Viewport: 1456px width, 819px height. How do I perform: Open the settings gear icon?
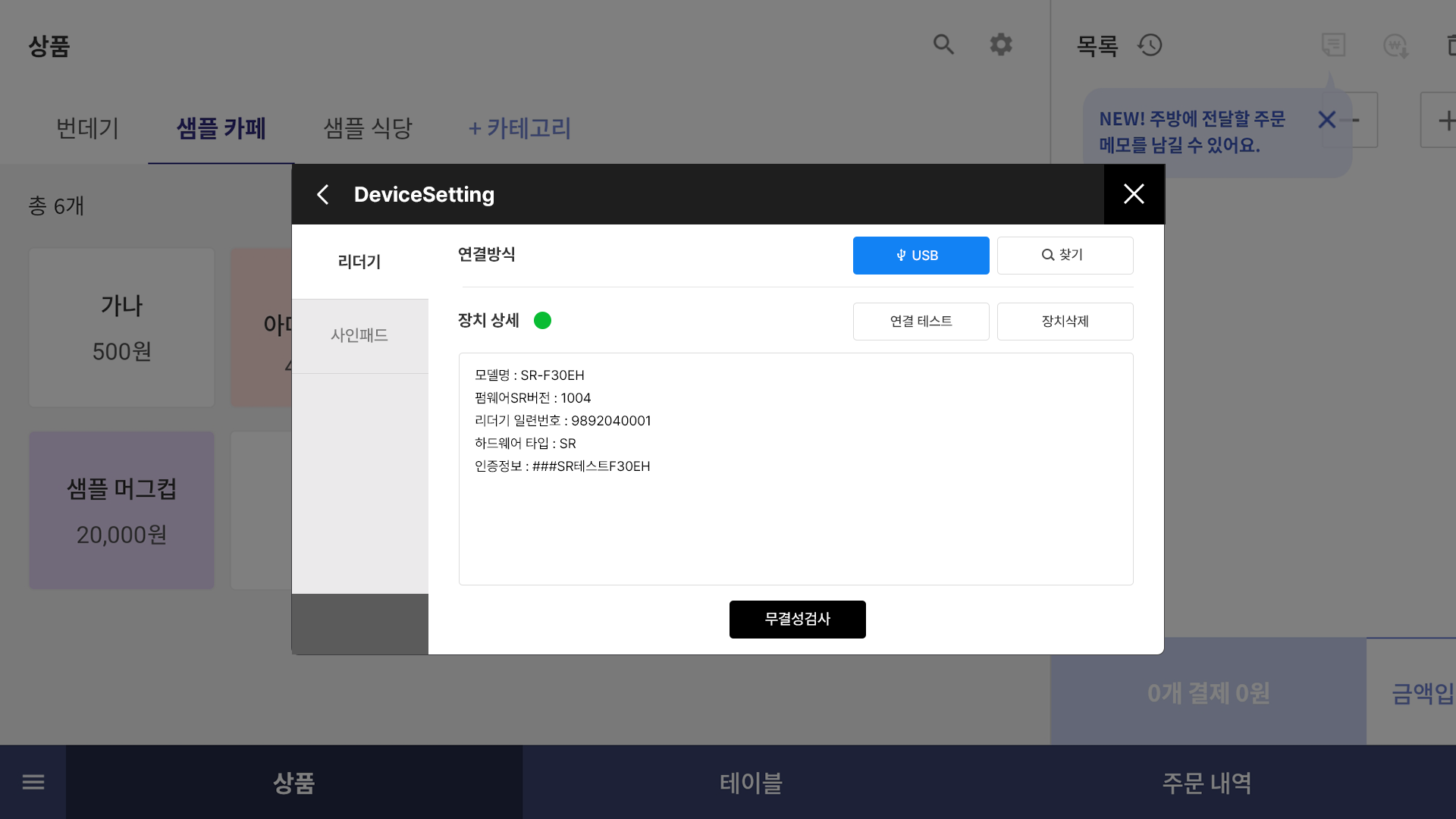(x=1001, y=45)
